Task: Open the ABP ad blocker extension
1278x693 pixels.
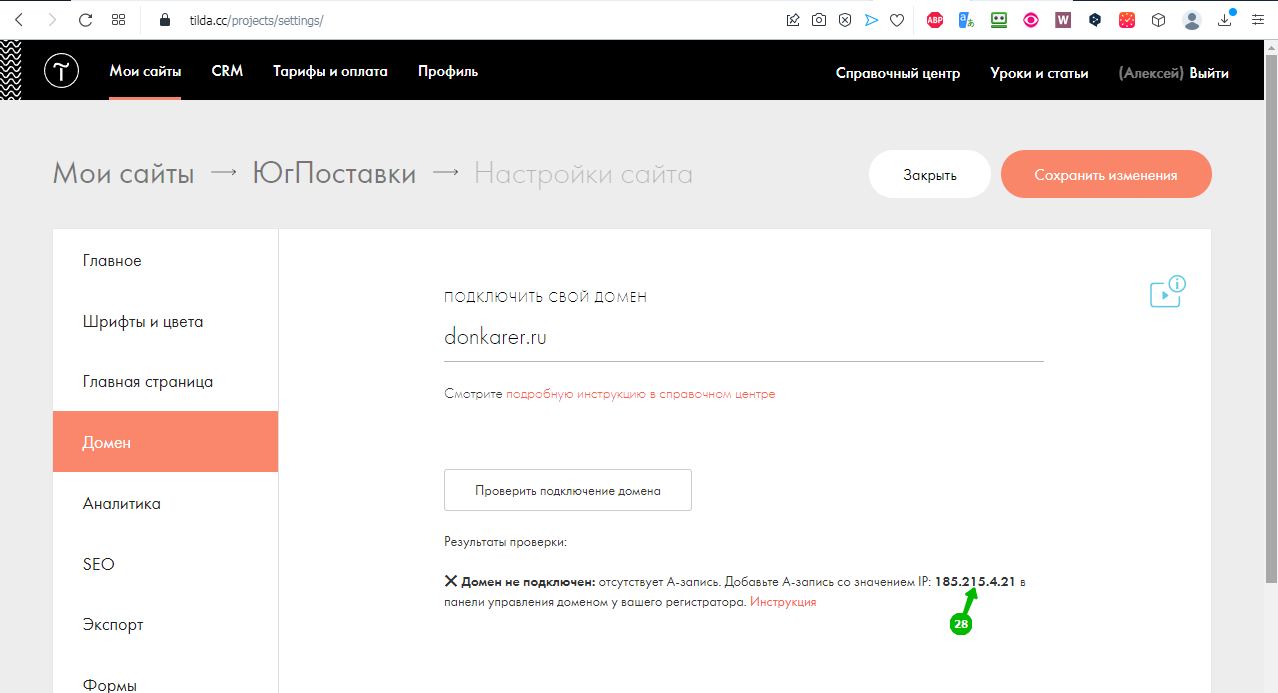Action: pos(935,19)
